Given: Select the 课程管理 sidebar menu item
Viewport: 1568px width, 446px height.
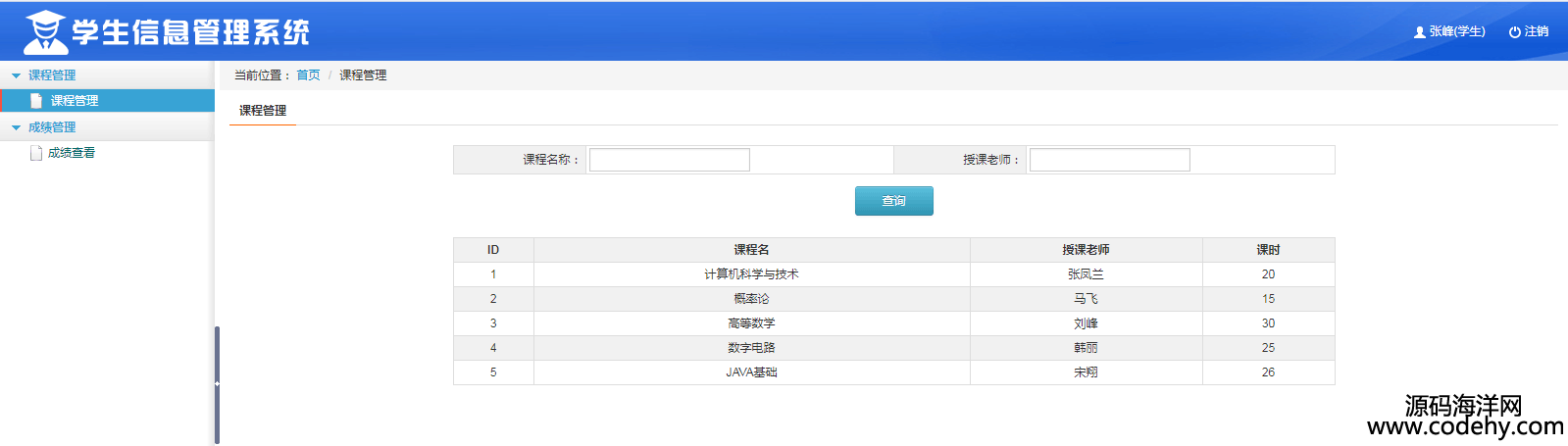Looking at the screenshot, I should click(x=75, y=101).
